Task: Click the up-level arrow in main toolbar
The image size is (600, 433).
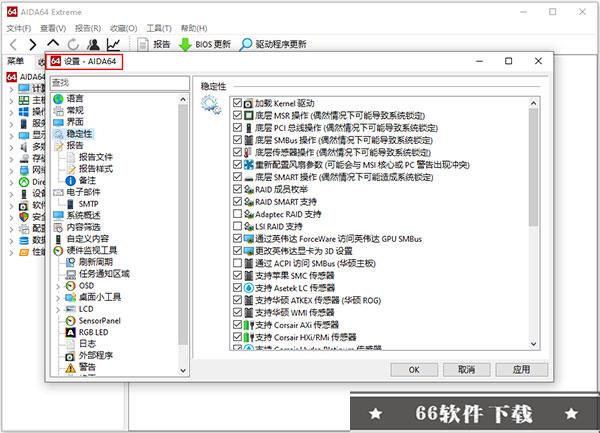Action: tap(53, 43)
